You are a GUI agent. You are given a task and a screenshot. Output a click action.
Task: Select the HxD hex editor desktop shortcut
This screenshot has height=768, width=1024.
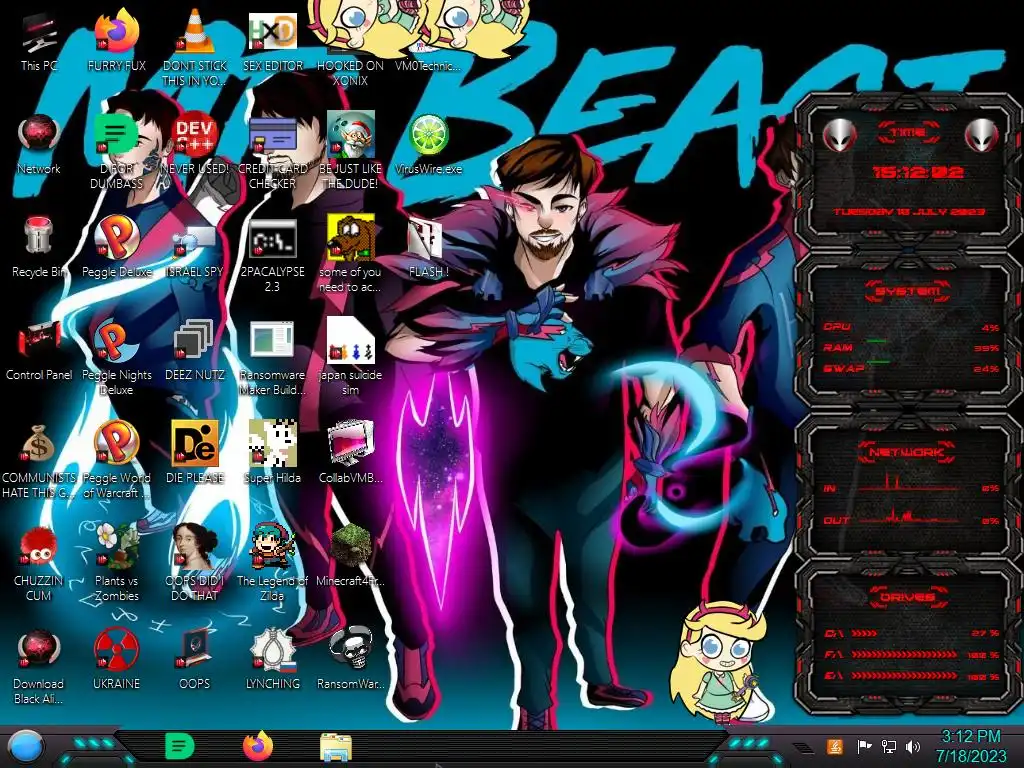click(x=272, y=42)
